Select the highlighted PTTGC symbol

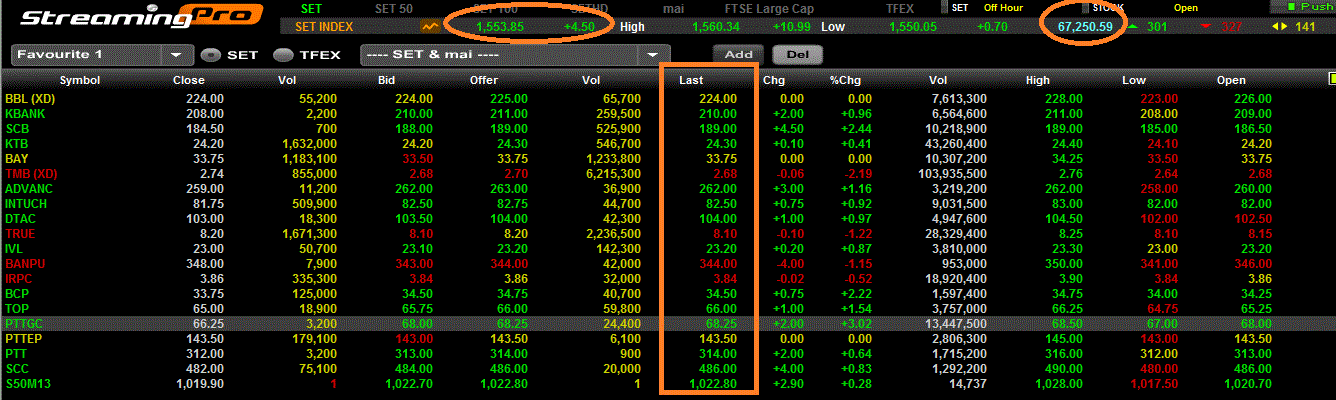[x=26, y=324]
